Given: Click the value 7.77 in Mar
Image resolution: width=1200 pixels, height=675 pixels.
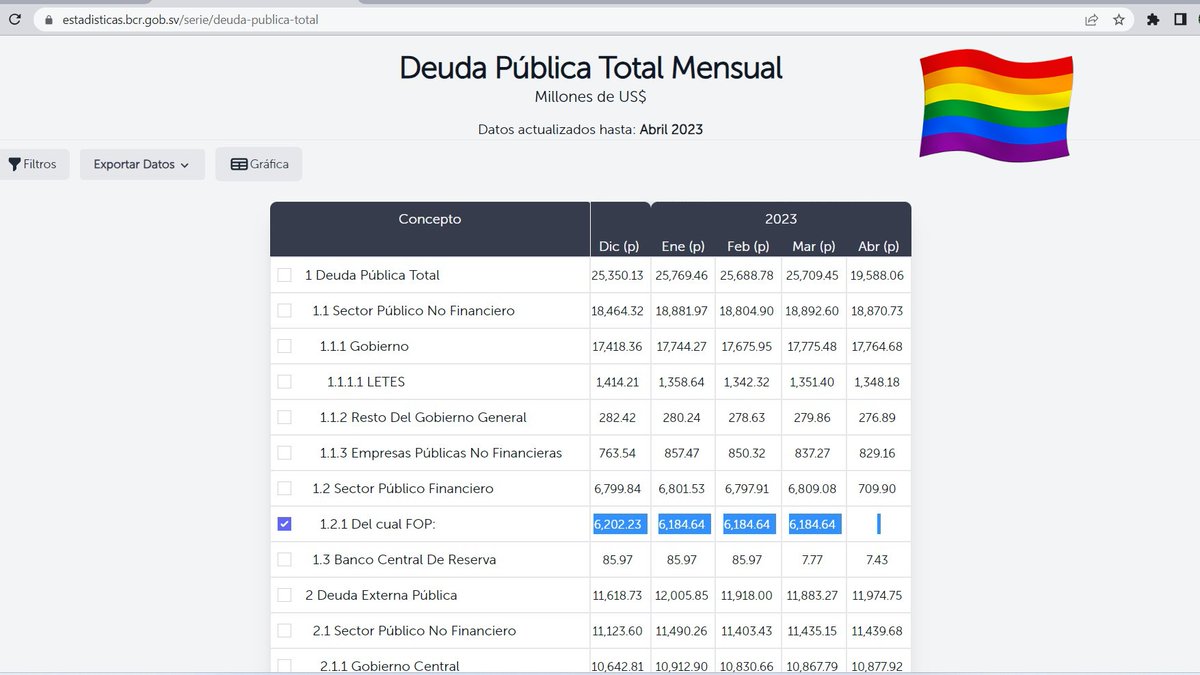Looking at the screenshot, I should 813,559.
